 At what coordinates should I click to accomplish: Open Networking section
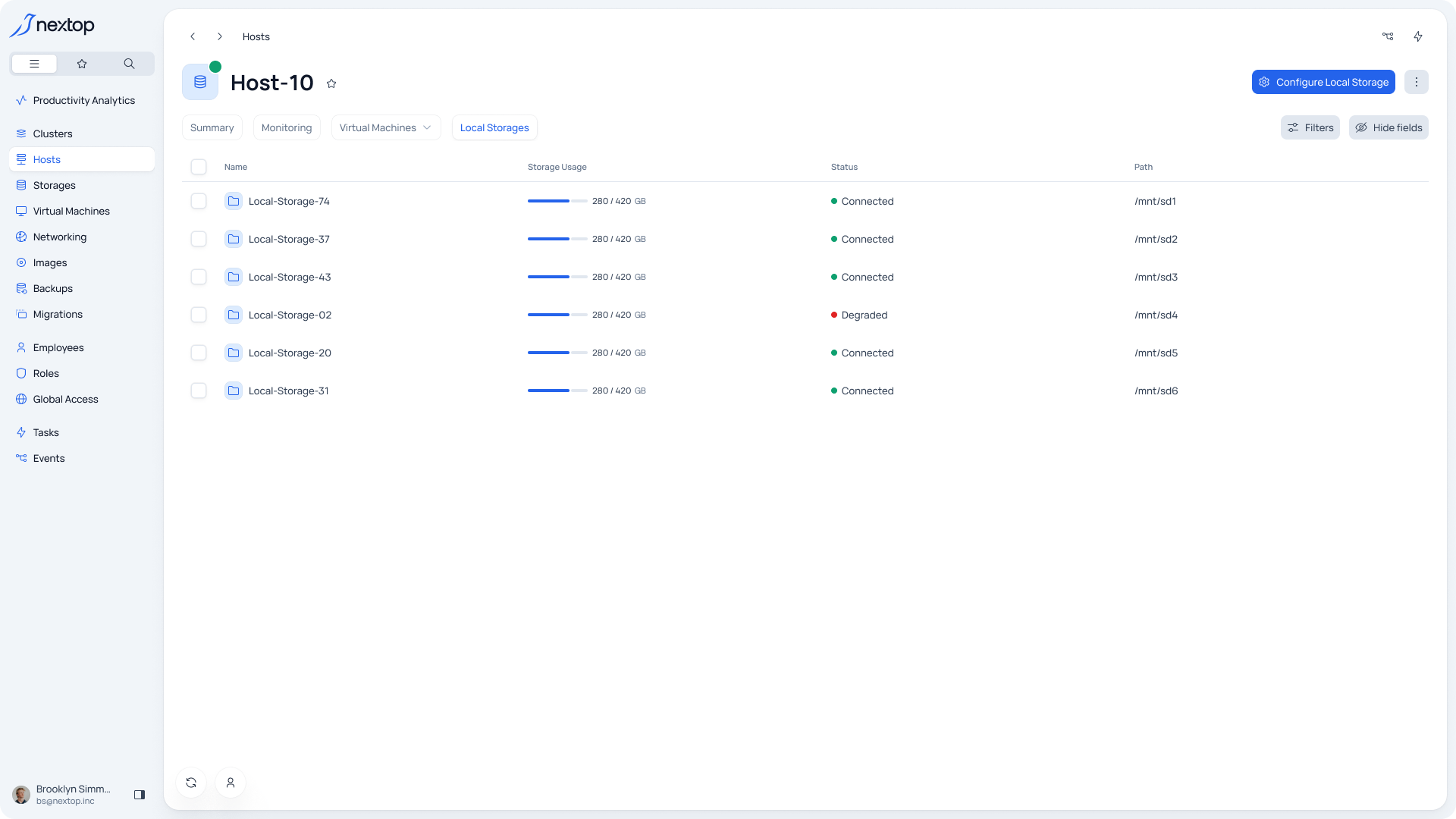[x=82, y=237]
